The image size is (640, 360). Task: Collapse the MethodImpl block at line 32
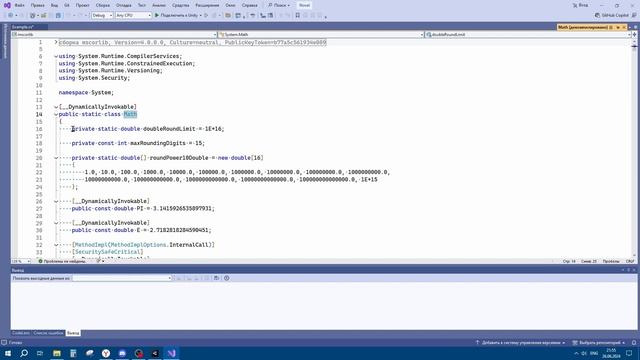[56, 245]
